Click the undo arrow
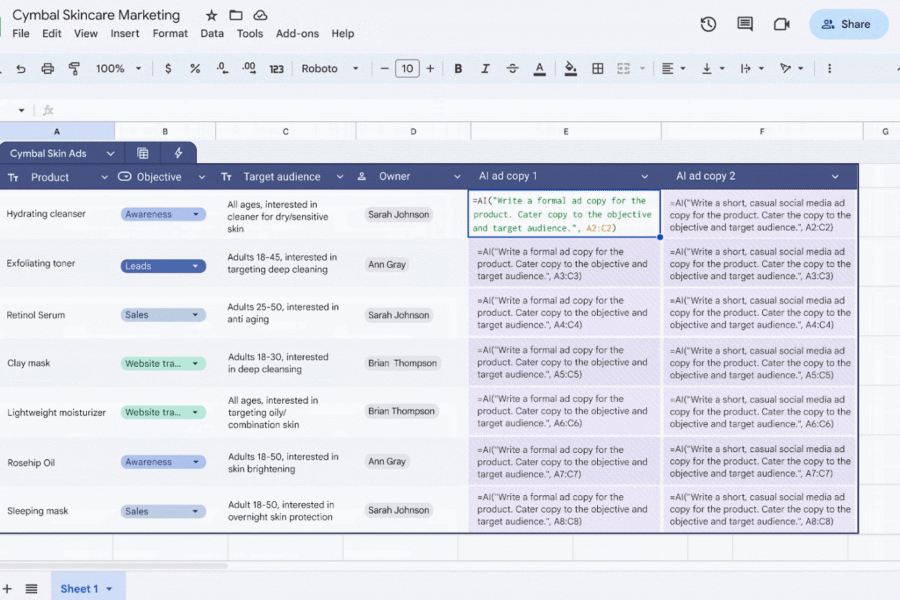Viewport: 900px width, 600px height. tap(21, 69)
